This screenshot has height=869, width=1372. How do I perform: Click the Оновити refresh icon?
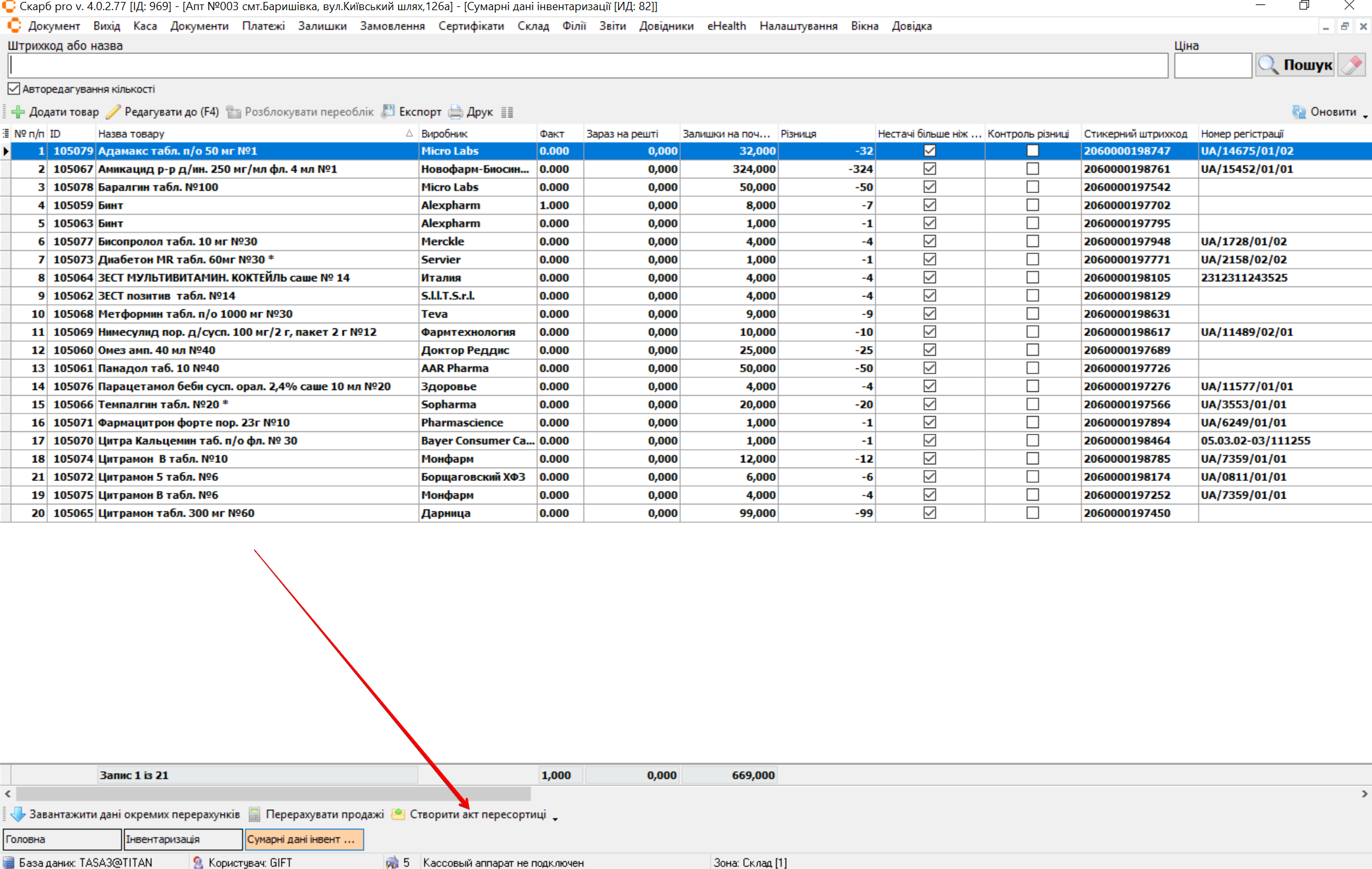1299,112
